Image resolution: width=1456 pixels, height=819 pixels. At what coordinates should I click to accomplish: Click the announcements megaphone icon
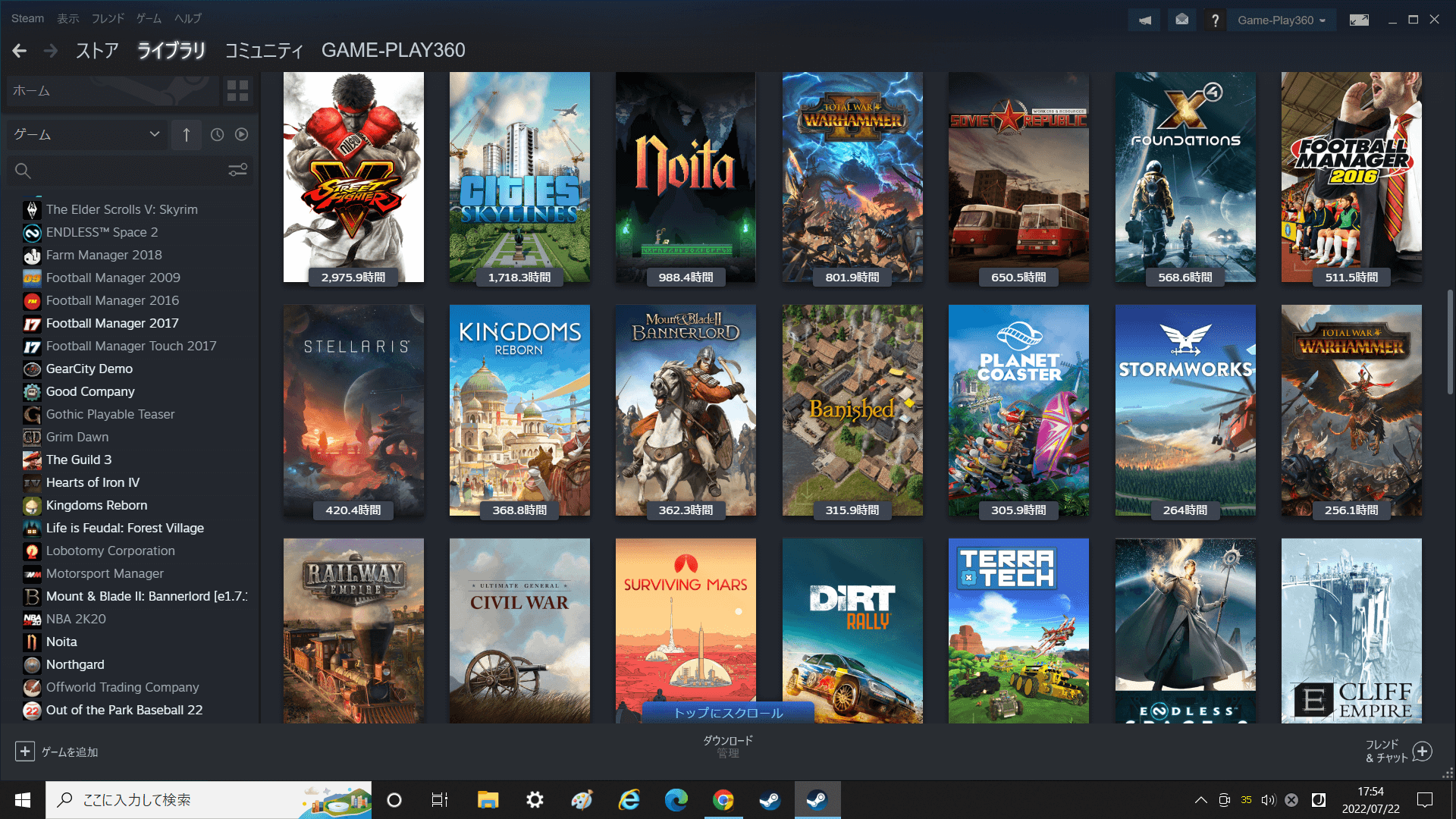point(1144,20)
